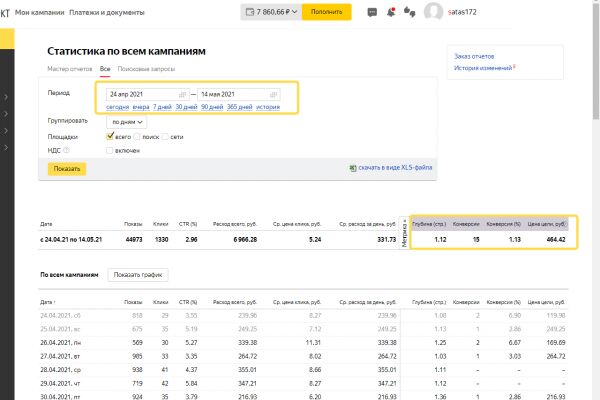Check the 'сети' checkbox
Image resolution: width=600 pixels, height=400 pixels.
click(x=165, y=137)
